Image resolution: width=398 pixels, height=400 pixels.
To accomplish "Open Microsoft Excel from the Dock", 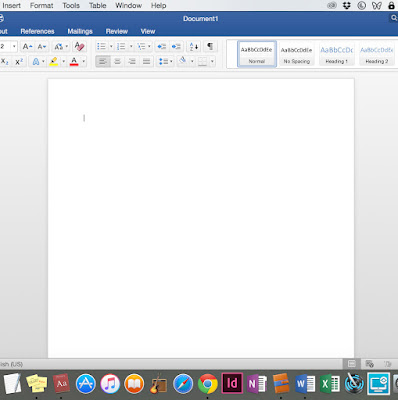I will 329,384.
